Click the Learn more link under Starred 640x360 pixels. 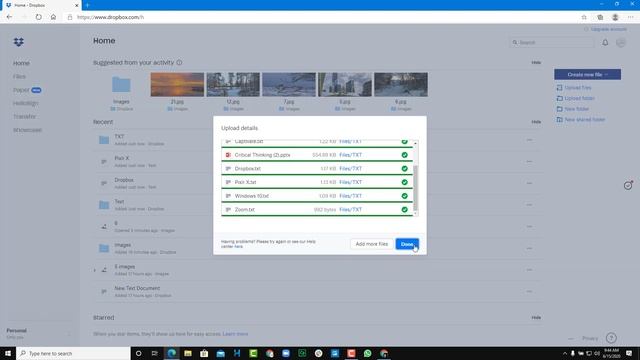(x=236, y=334)
